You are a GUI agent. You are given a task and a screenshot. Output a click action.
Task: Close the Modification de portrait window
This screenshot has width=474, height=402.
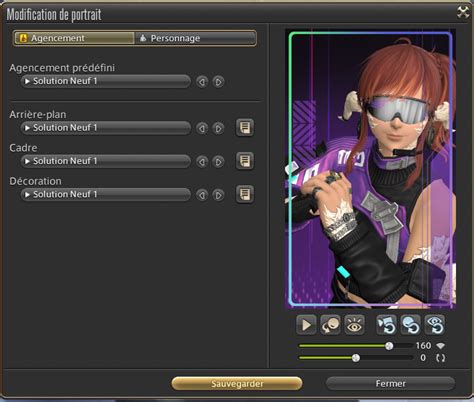tap(463, 13)
